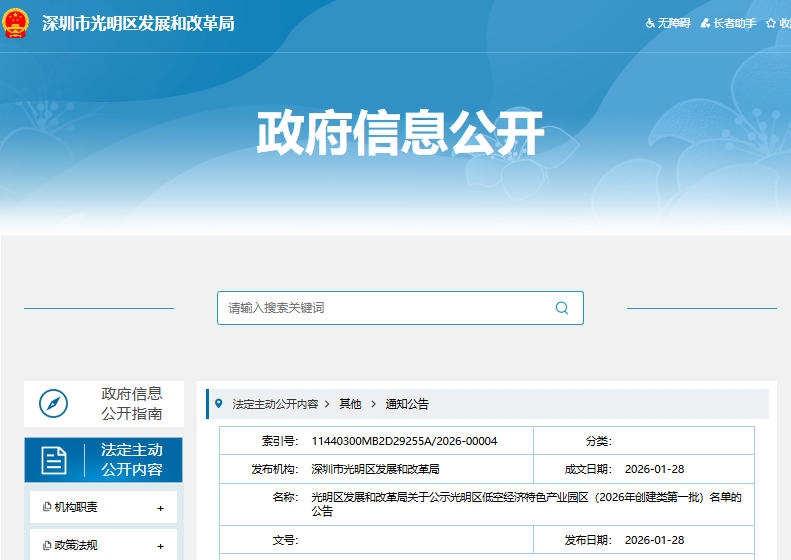Click the breadcrumb location pin icon
This screenshot has height=560, width=791.
pos(218,404)
